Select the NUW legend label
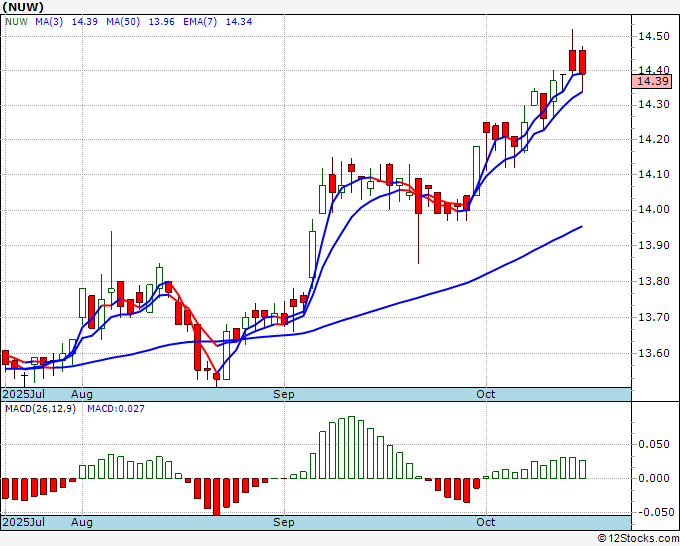The image size is (680, 546). tap(16, 22)
